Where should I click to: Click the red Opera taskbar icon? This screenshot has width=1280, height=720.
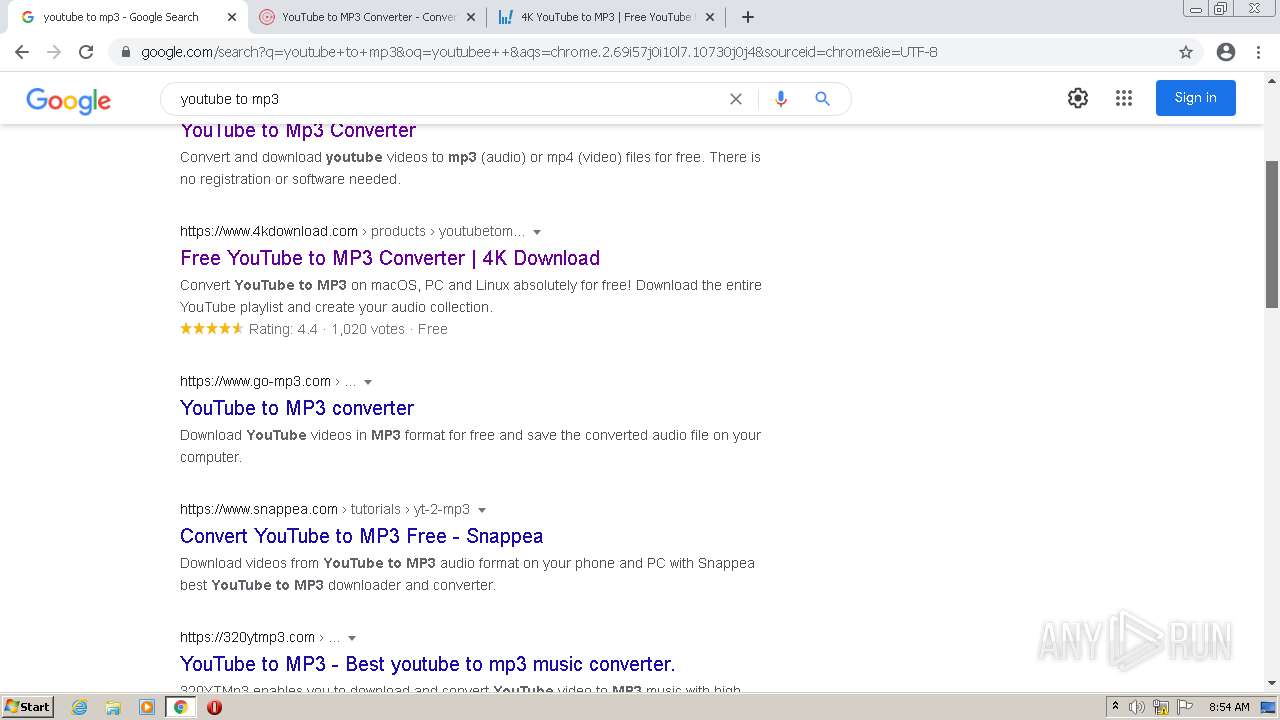[x=214, y=707]
